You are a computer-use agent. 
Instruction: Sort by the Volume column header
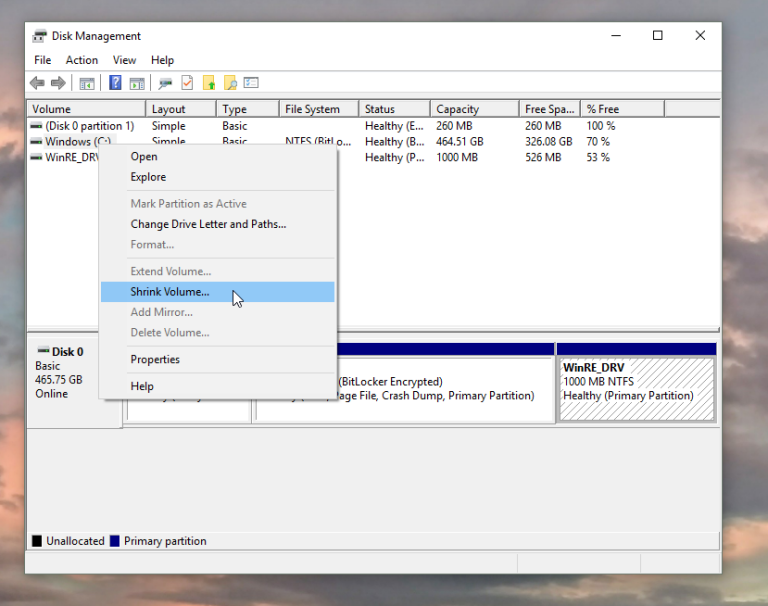click(x=87, y=109)
